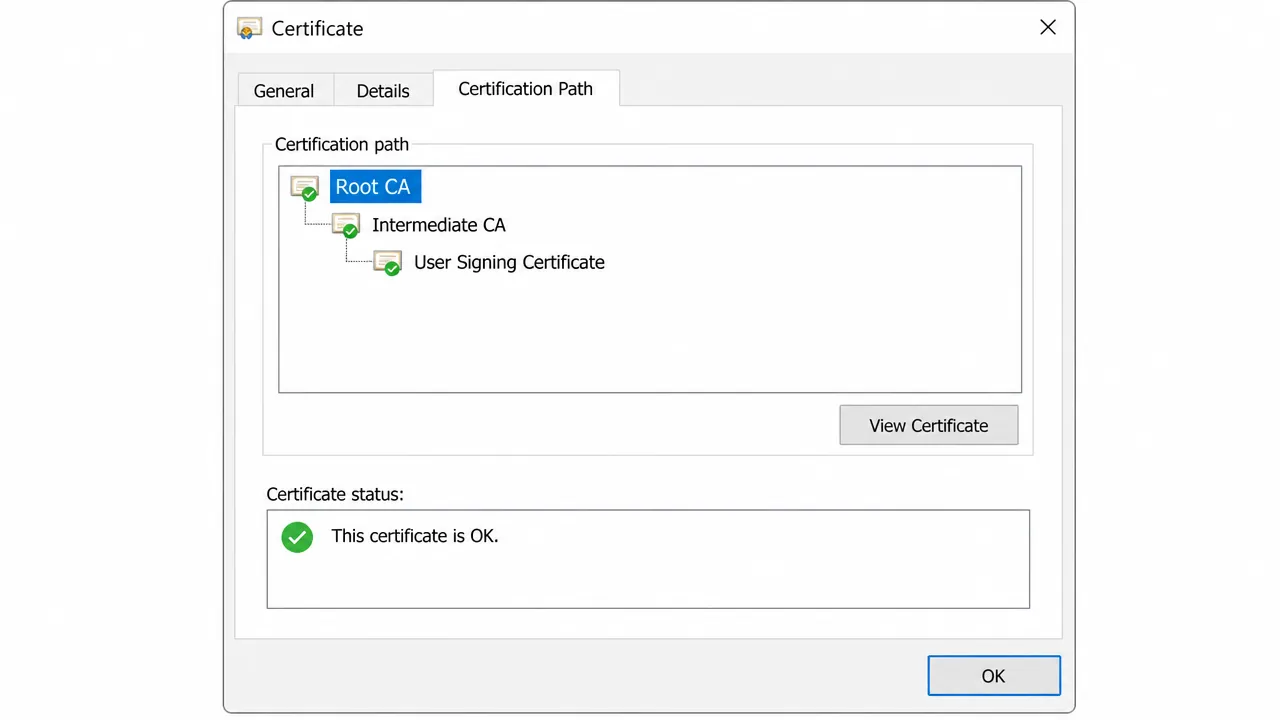Select the Intermediate CA tree entry
Screen dimensions: 1280x720
[439, 225]
